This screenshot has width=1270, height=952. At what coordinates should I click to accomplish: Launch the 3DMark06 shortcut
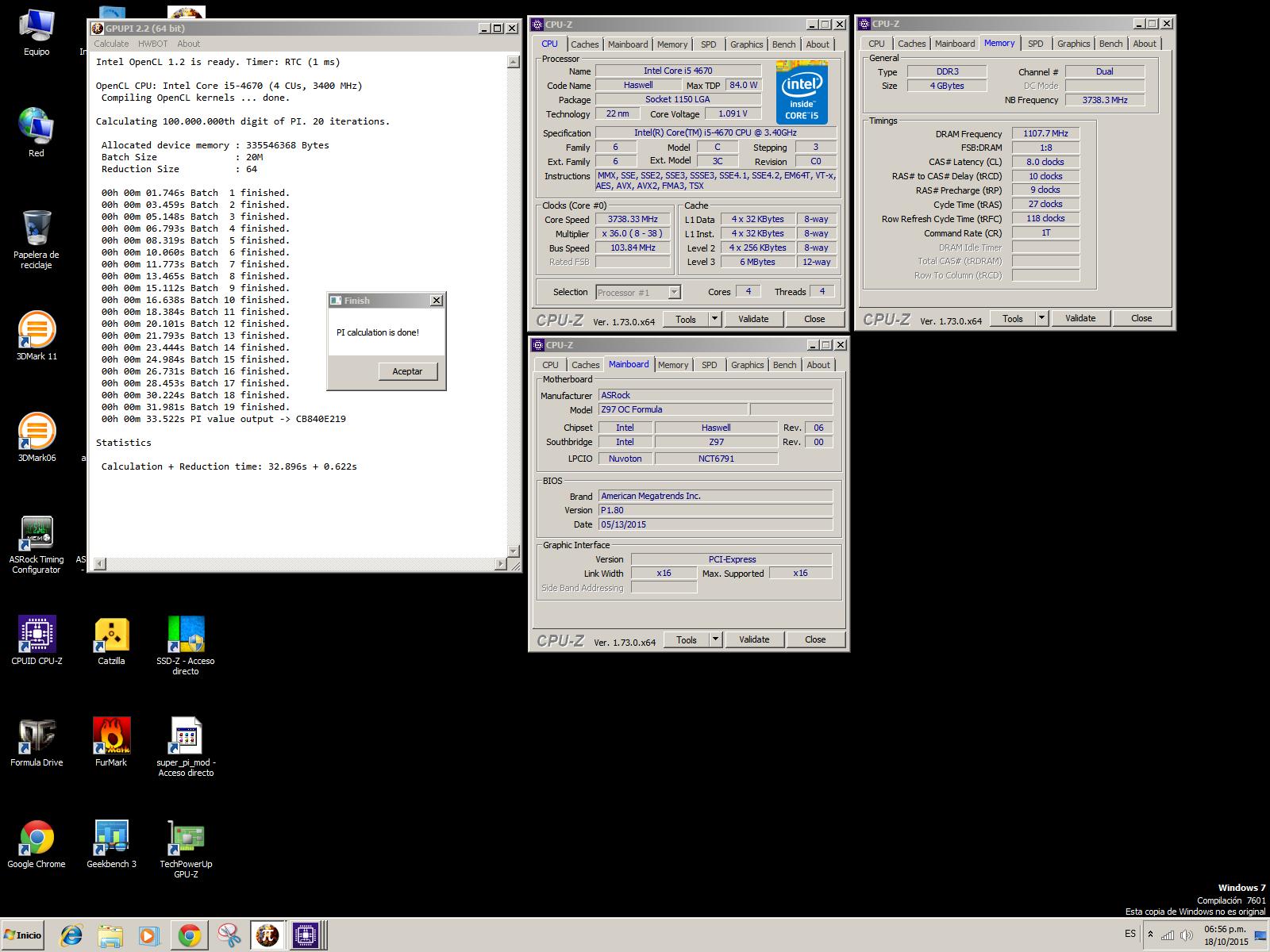click(x=37, y=437)
